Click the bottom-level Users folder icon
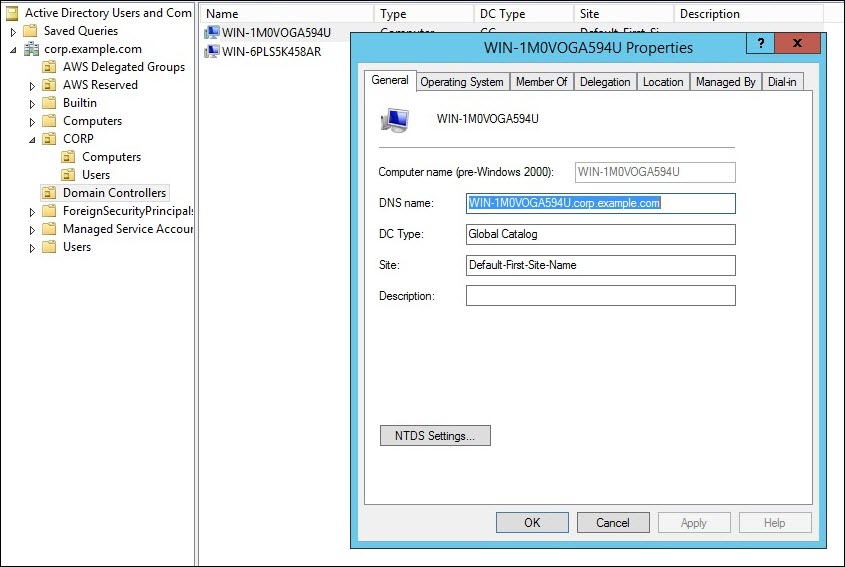The width and height of the screenshot is (845, 567). point(50,247)
